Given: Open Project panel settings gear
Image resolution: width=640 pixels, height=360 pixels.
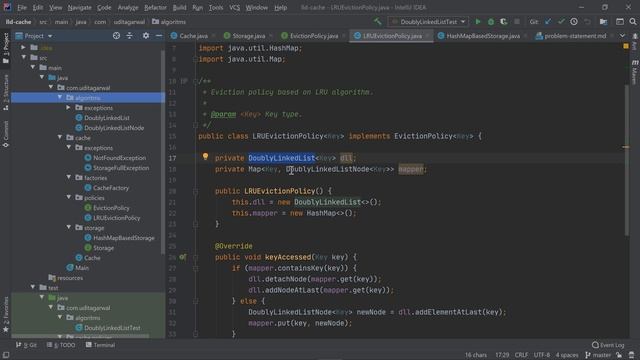Looking at the screenshot, I should pos(146,36).
